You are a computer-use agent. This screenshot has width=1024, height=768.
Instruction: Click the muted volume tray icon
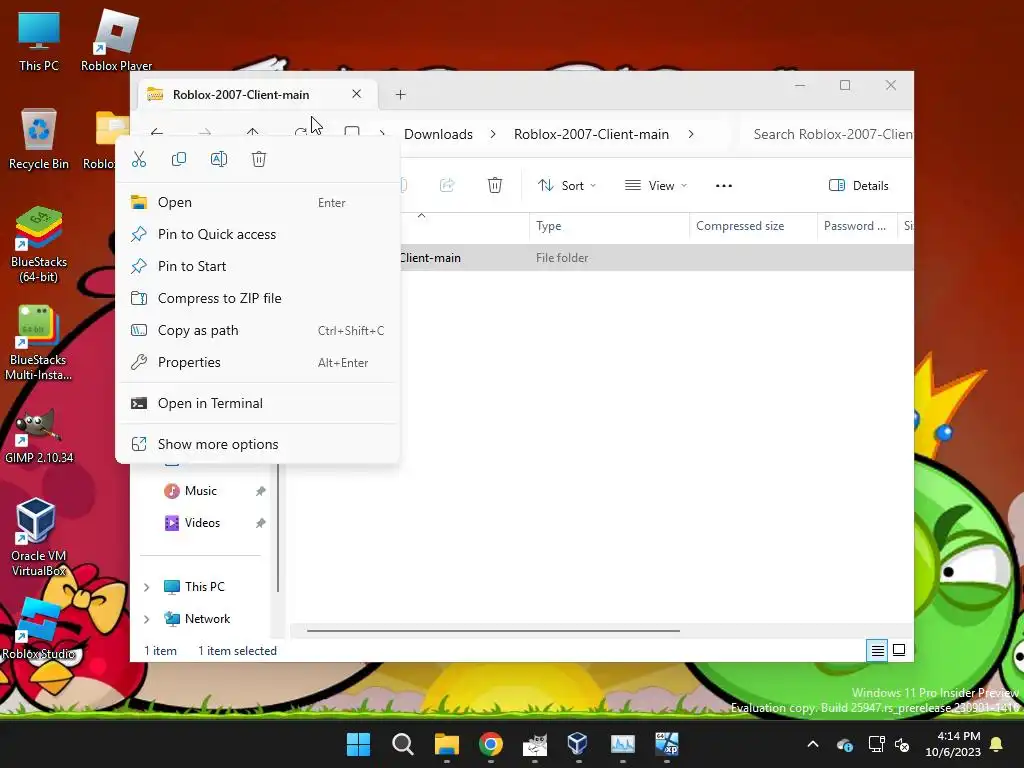point(902,744)
